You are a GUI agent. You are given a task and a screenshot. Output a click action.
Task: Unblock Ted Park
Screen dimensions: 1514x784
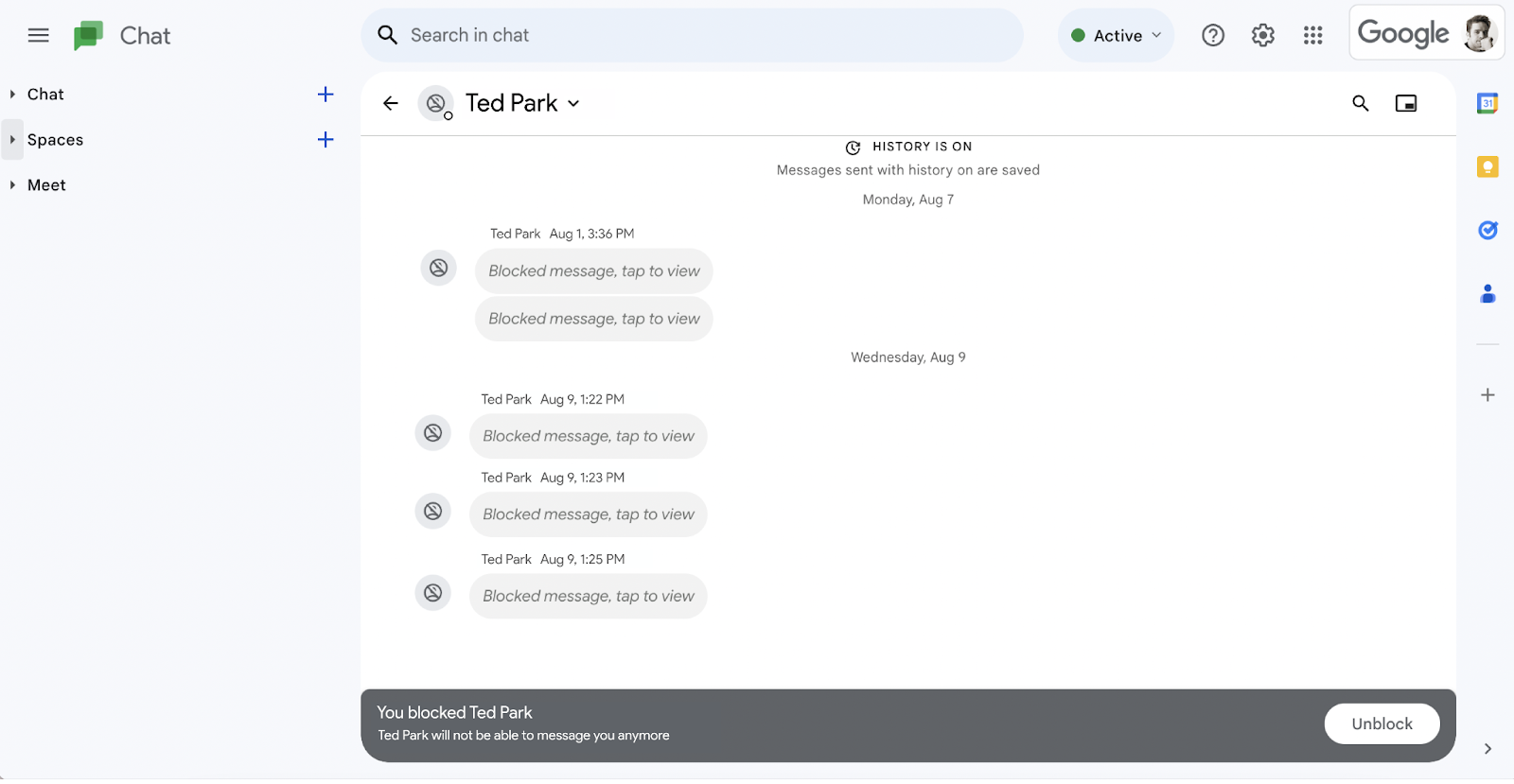coord(1382,723)
